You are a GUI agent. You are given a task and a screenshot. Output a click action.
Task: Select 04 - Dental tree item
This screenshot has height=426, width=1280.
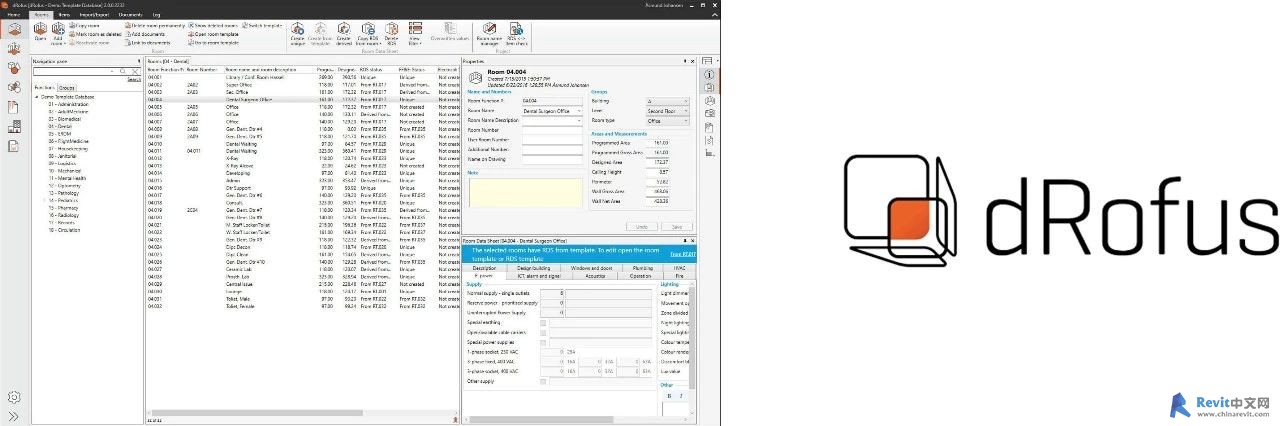click(61, 127)
